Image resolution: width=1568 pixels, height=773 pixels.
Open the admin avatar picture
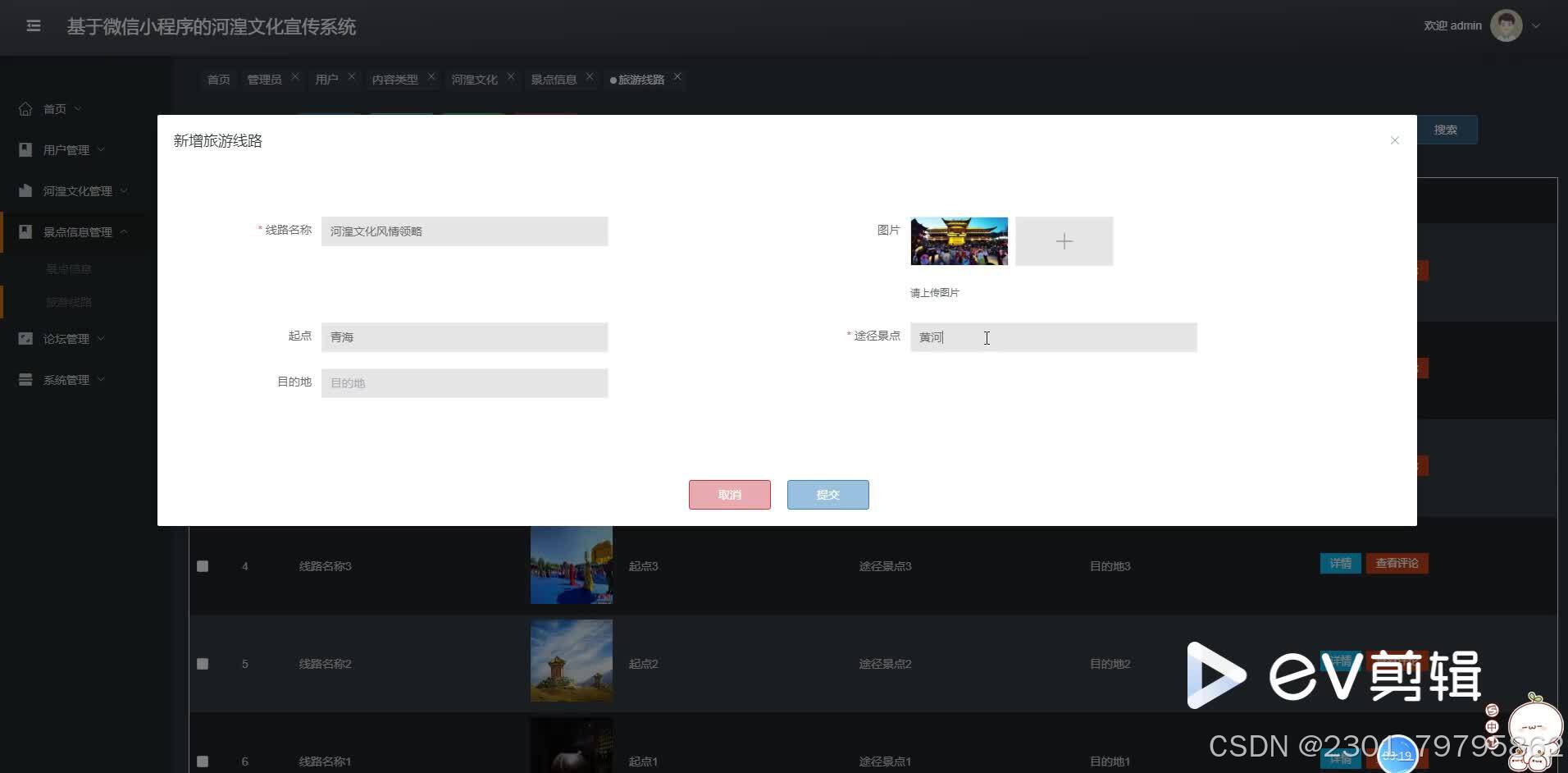1506,25
